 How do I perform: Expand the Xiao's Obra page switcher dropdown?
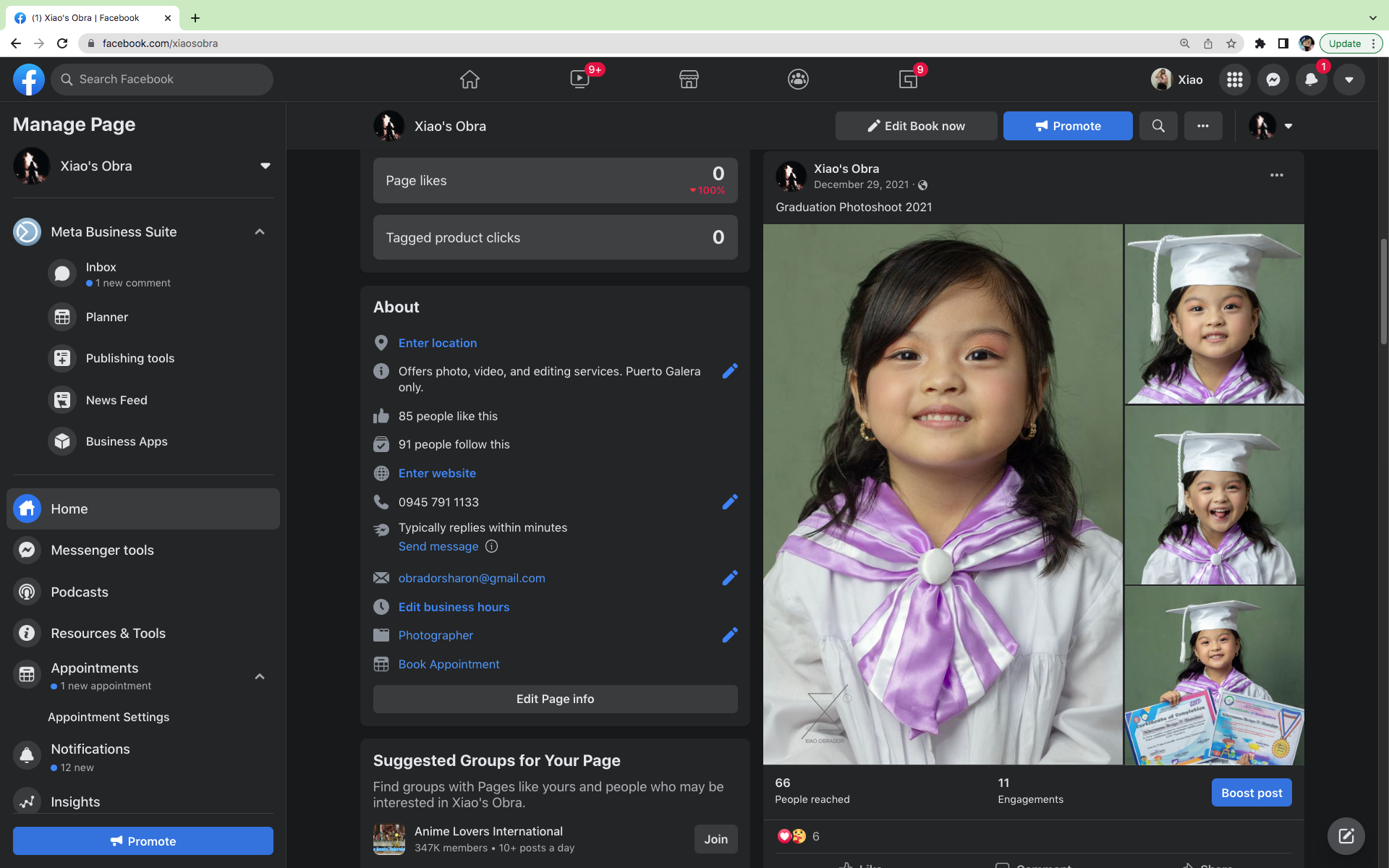tap(266, 166)
